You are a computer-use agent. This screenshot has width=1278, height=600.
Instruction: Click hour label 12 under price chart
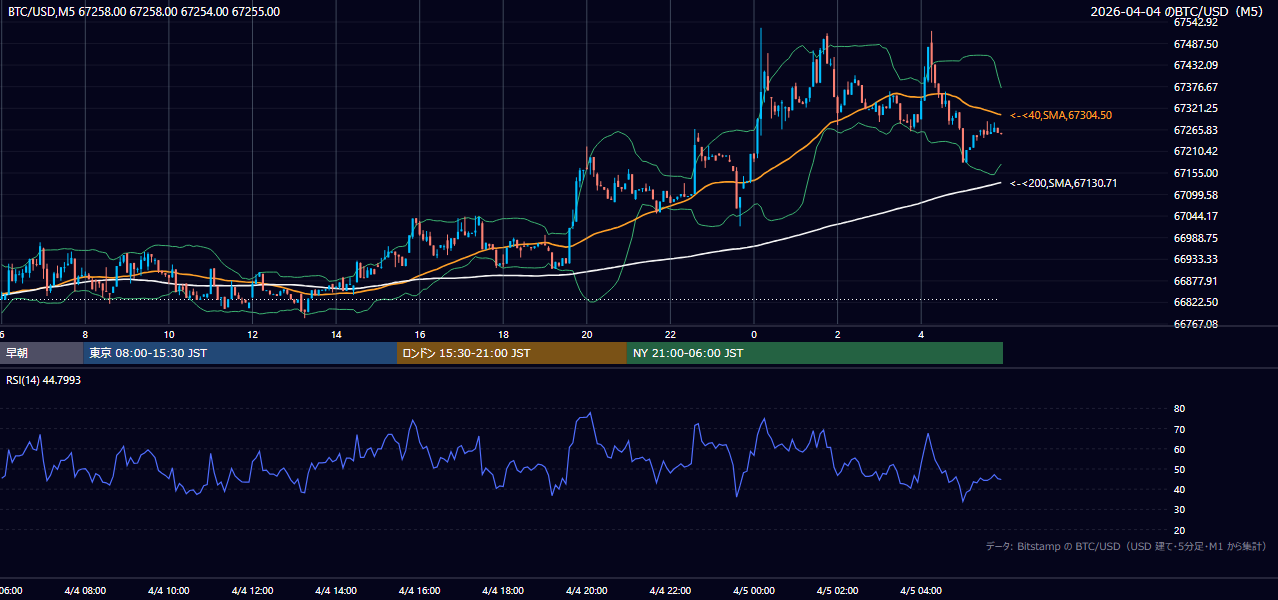tap(252, 334)
